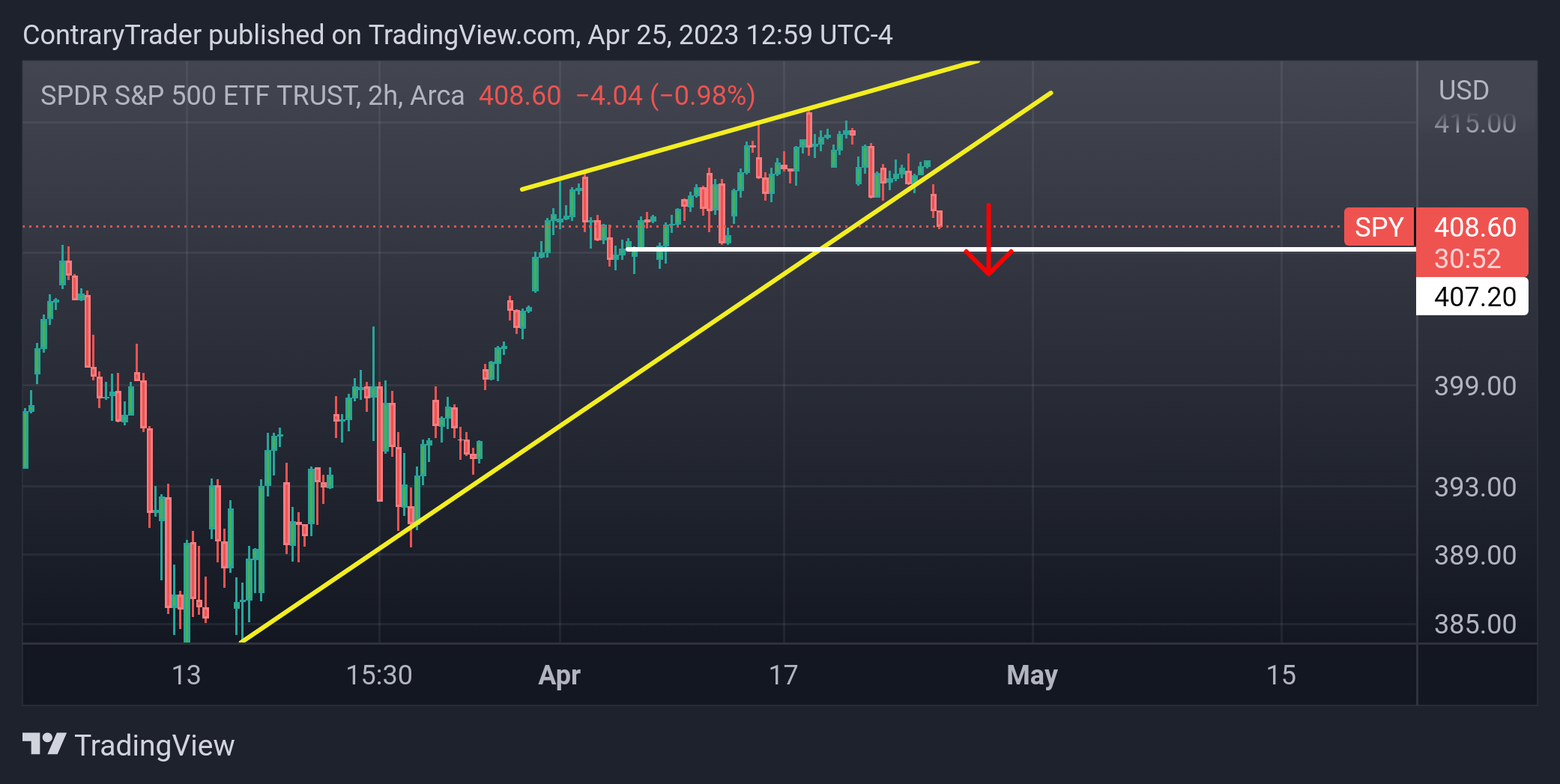The width and height of the screenshot is (1560, 784).
Task: Select the lower yellow rising trend line
Action: tap(646, 368)
